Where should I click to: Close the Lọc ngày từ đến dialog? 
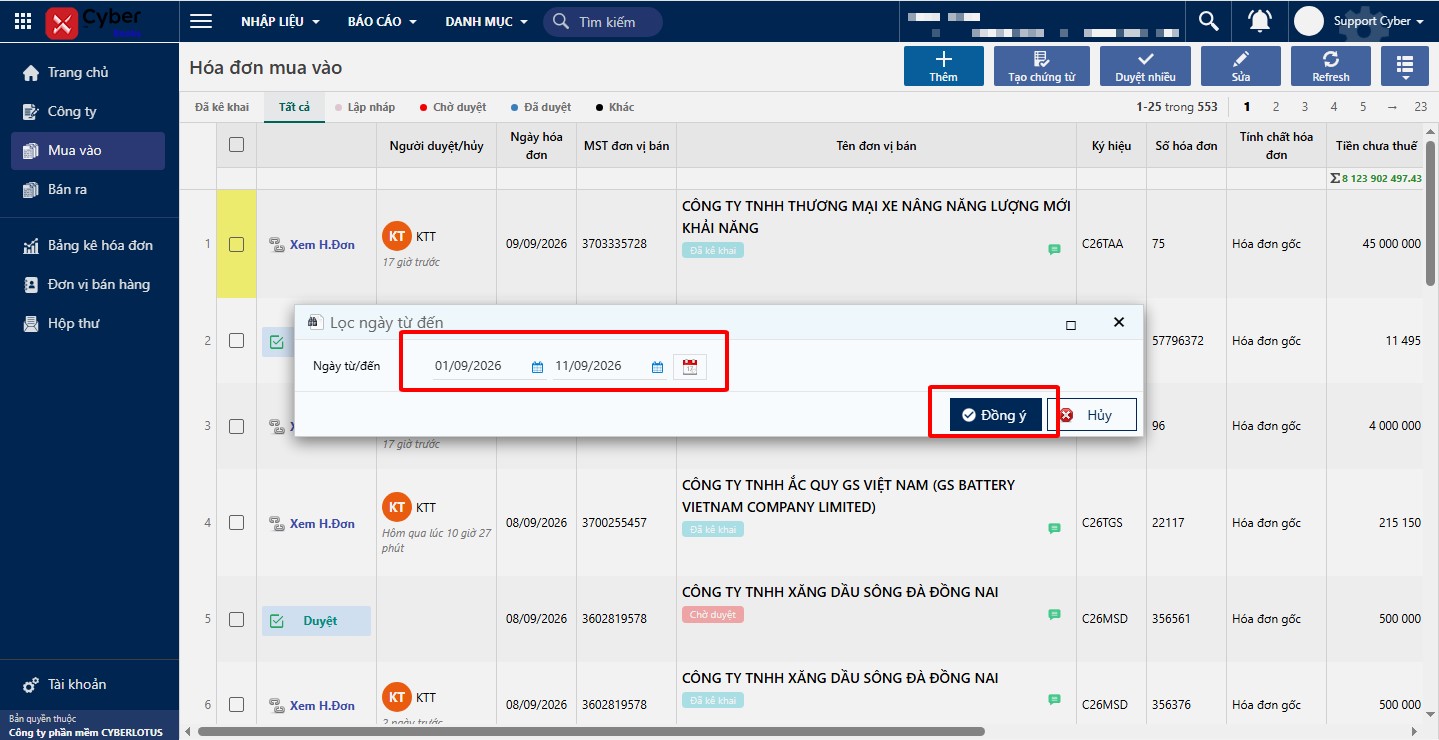tap(1119, 322)
